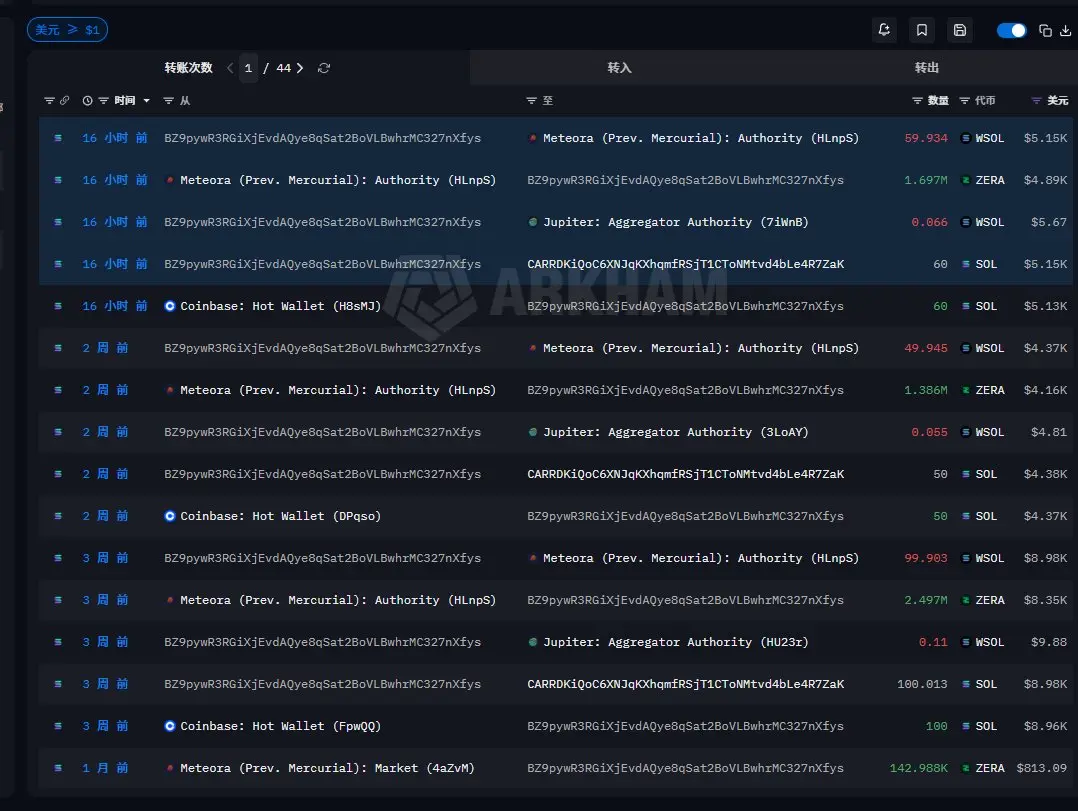Open the Solana icon for the 0.11 WSOL row
This screenshot has width=1078, height=811.
tap(58, 642)
